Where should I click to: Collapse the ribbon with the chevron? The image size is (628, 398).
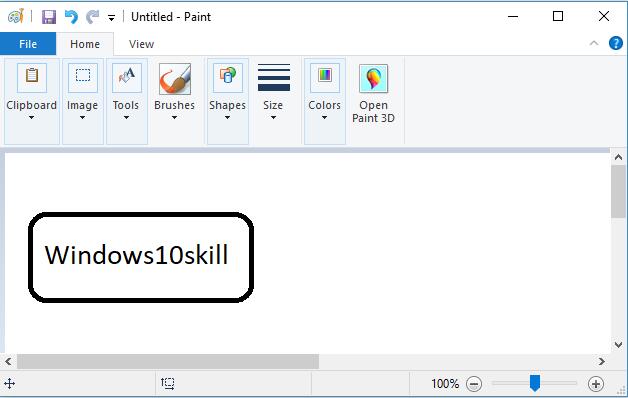click(594, 43)
